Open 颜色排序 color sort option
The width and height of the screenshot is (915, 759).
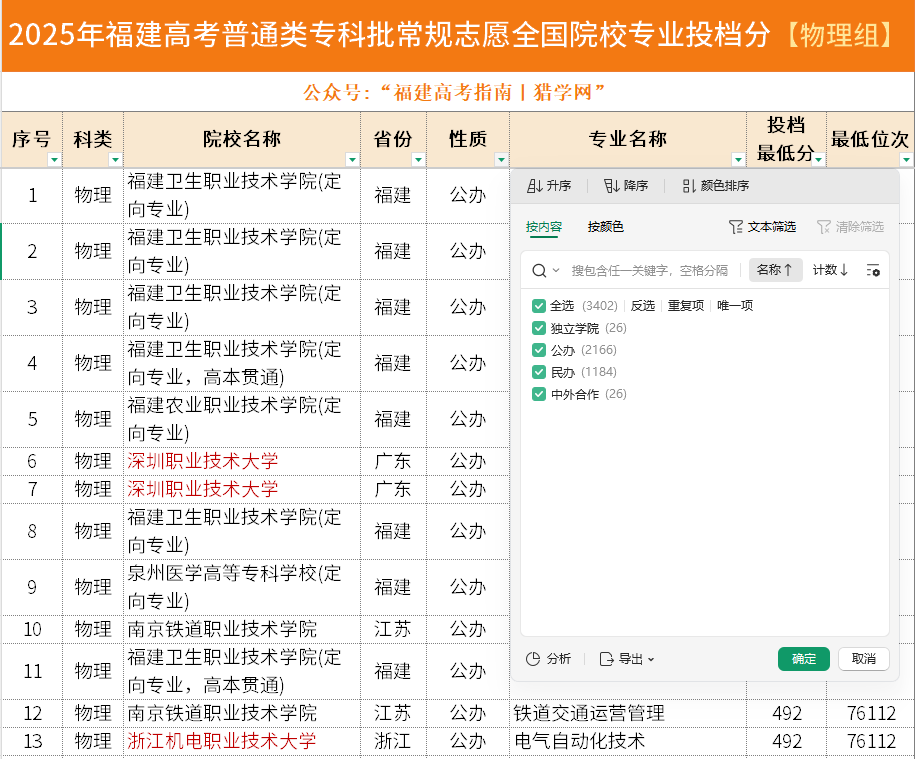tap(715, 186)
